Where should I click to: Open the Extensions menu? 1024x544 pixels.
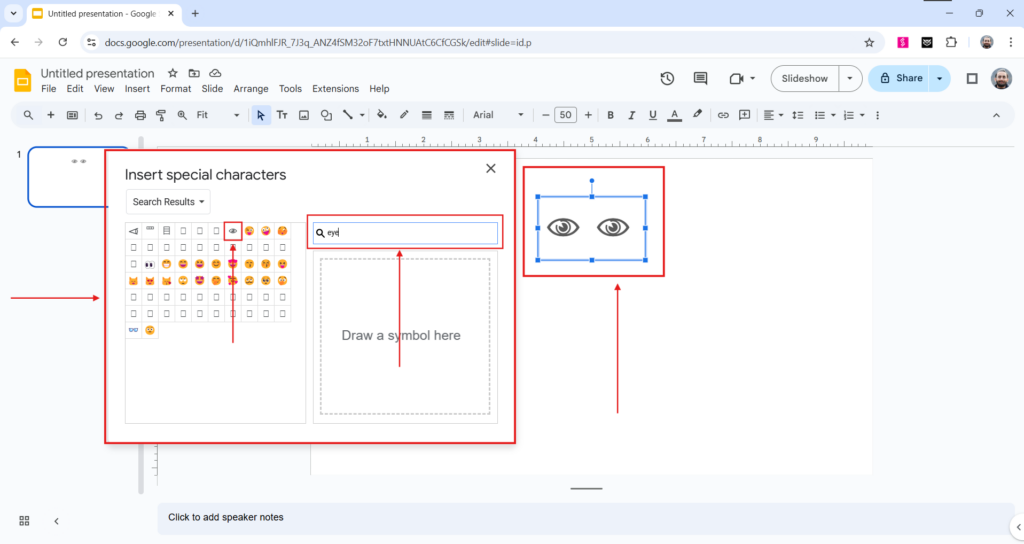point(335,89)
